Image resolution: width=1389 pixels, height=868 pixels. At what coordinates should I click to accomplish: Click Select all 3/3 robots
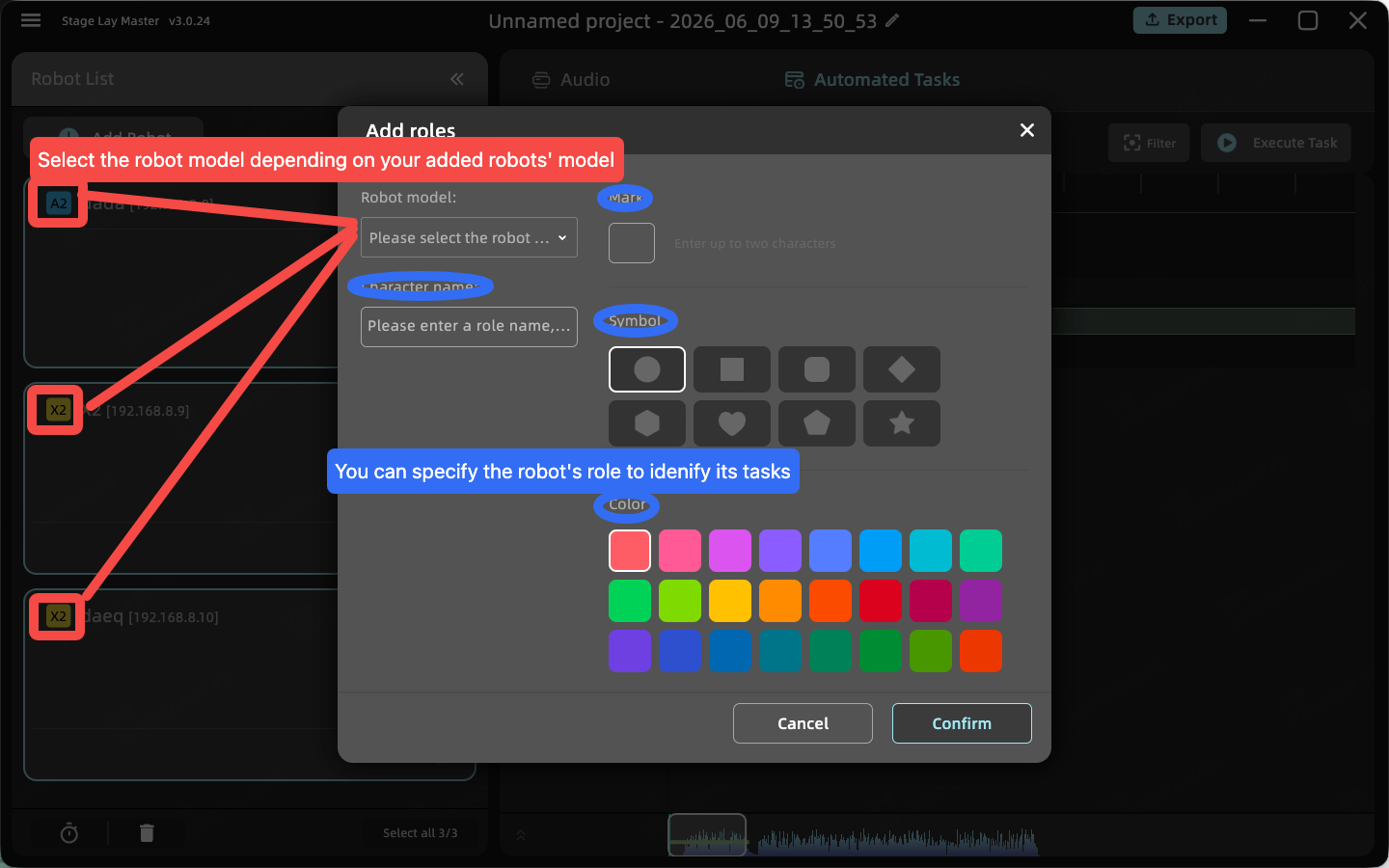(421, 833)
